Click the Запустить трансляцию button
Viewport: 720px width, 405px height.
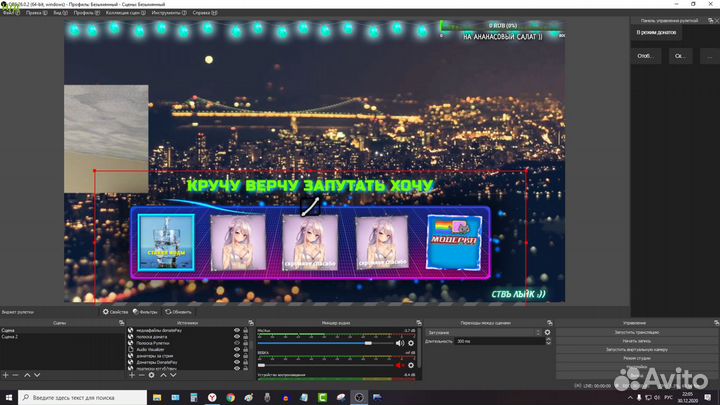(x=636, y=331)
